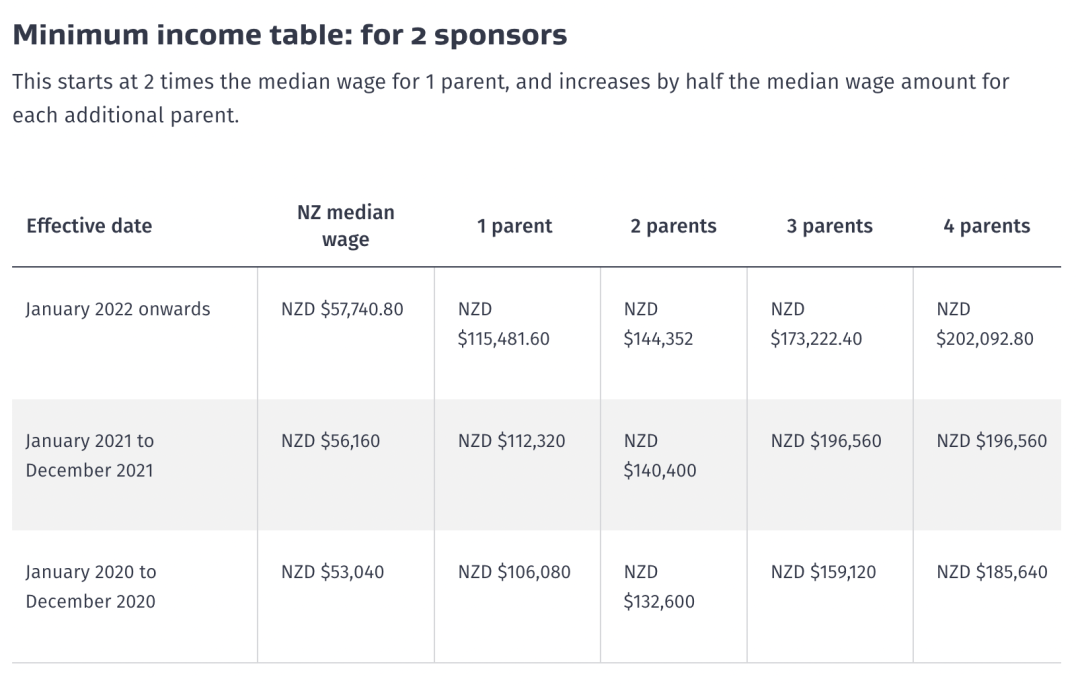Select the '1 parent' column header
This screenshot has width=1080, height=687.
(x=515, y=226)
